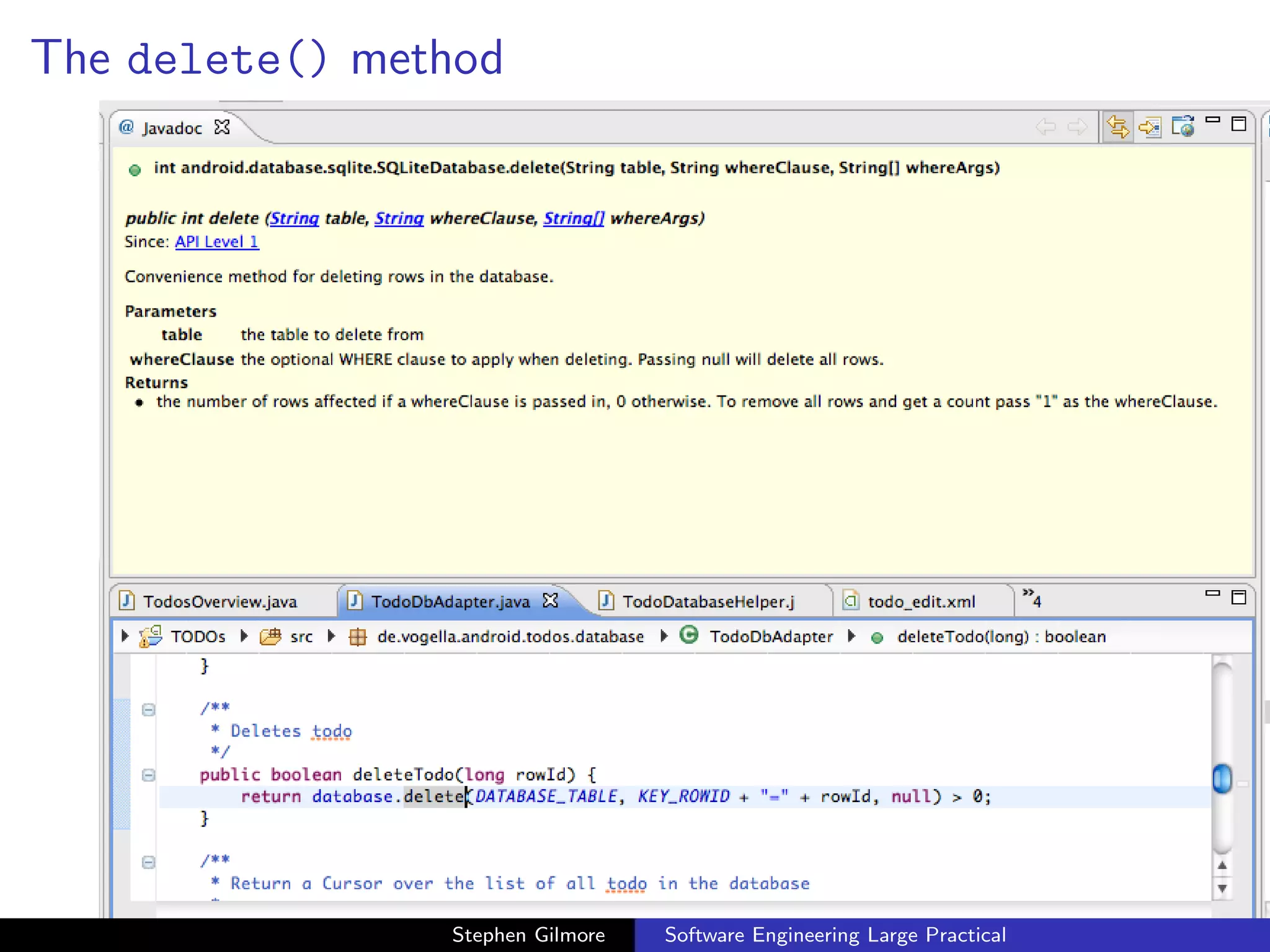1270x952 pixels.
Task: Click TODOs in the breadcrumb
Action: coord(198,637)
